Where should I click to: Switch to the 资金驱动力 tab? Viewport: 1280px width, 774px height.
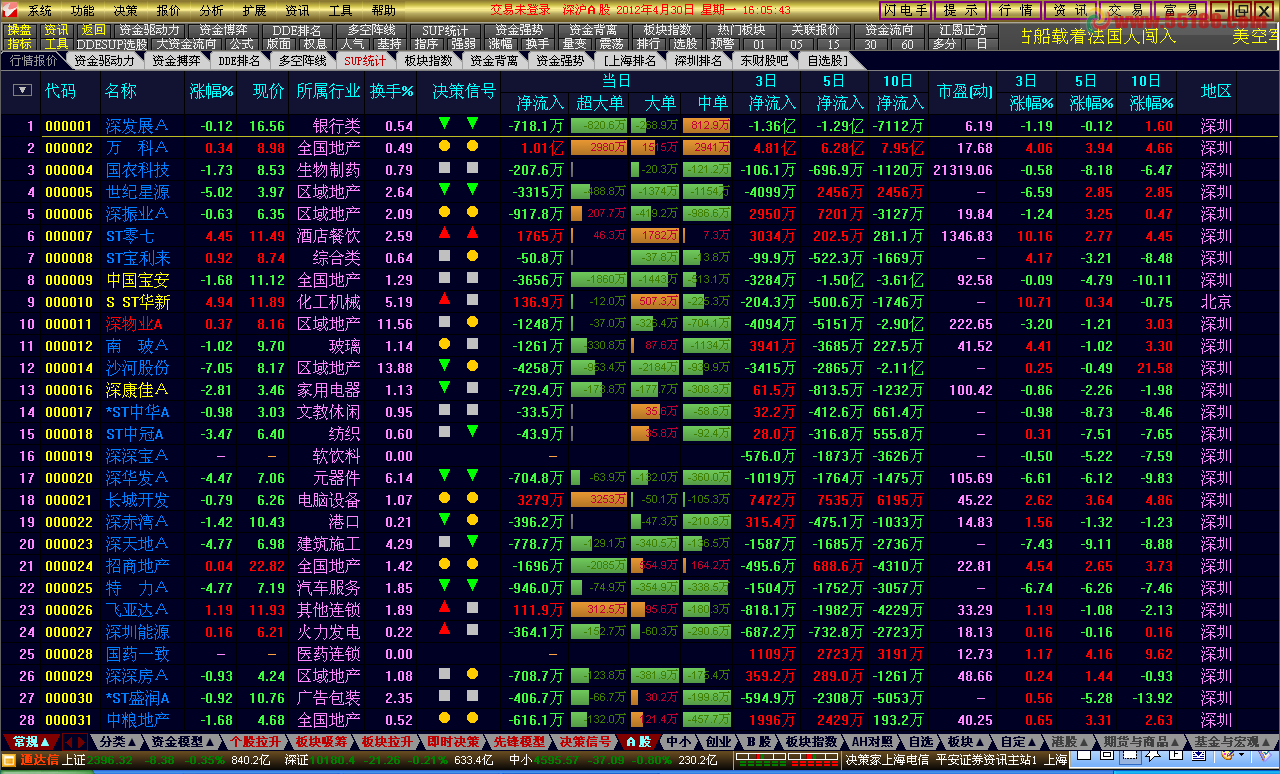tap(104, 60)
